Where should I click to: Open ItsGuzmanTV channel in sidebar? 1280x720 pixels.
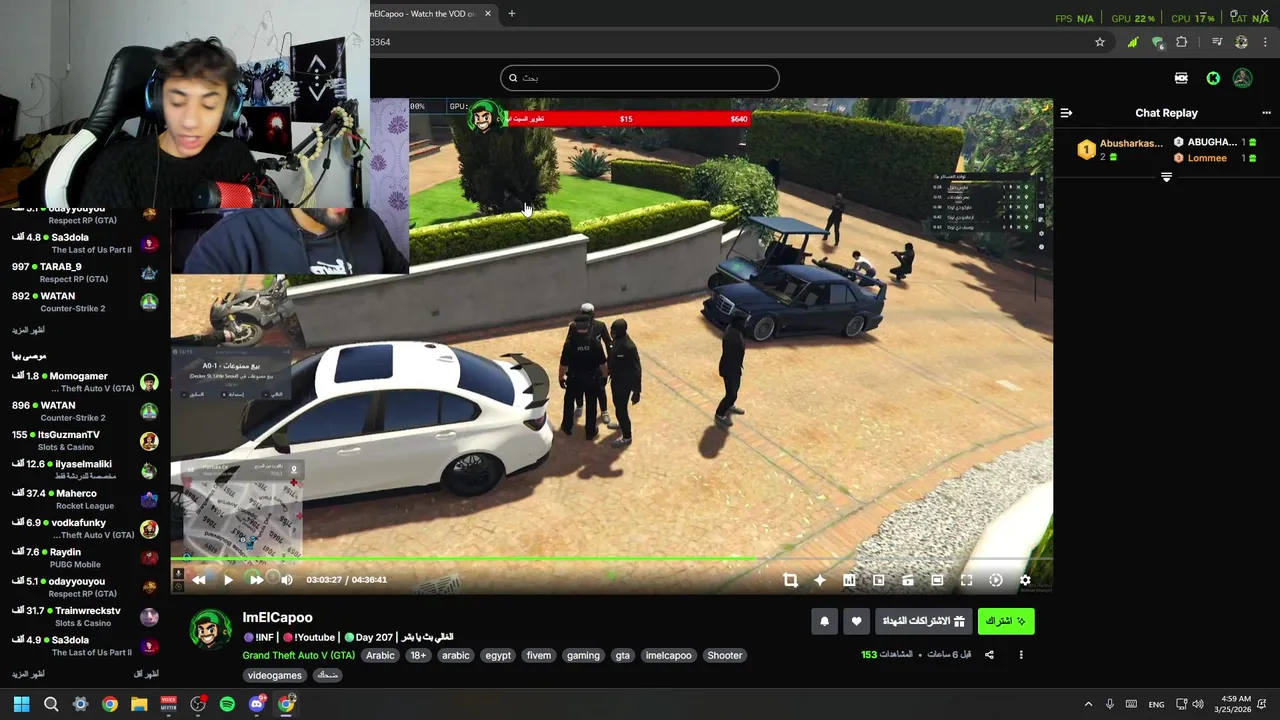tap(85, 441)
